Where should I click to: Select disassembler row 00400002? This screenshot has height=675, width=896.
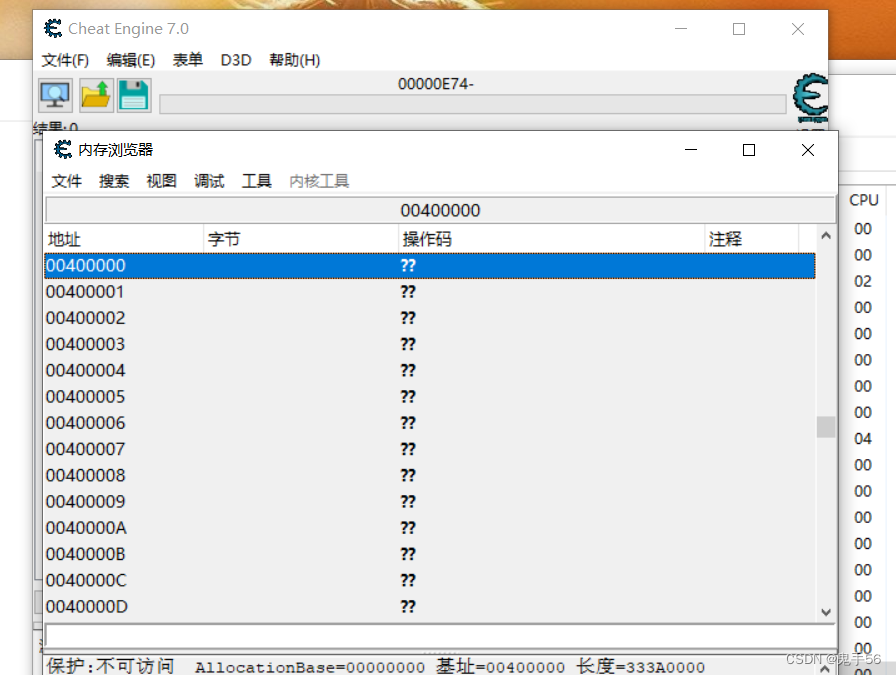[x=430, y=318]
